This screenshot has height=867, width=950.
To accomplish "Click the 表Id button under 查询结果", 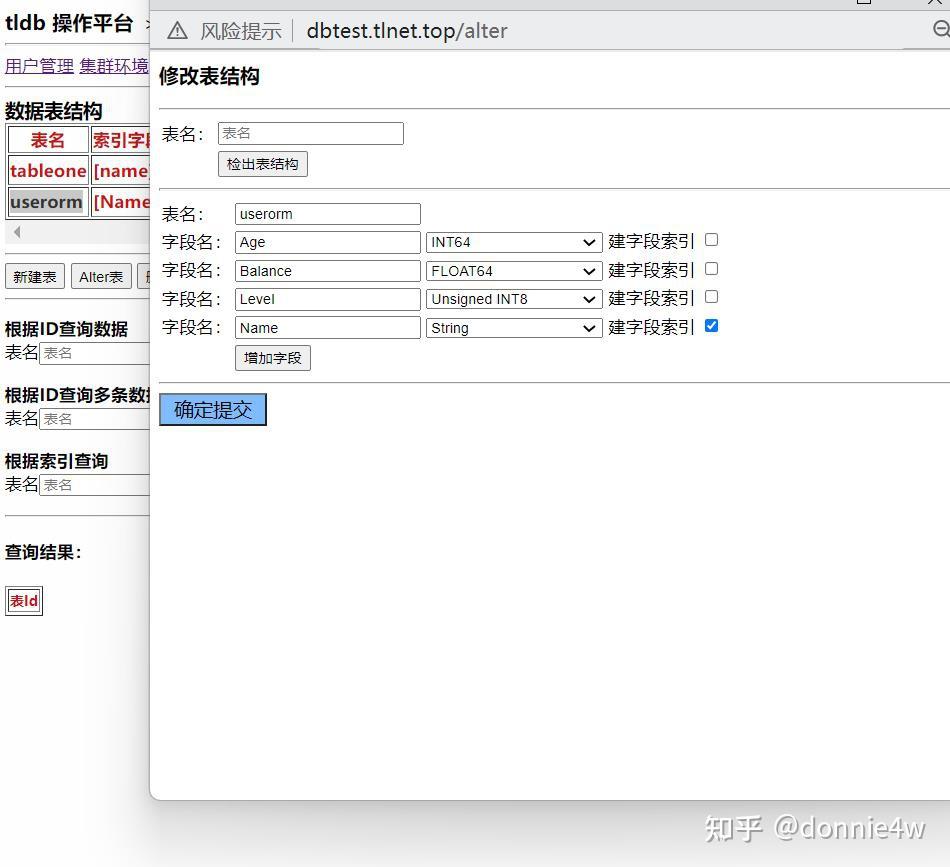I will (x=23, y=600).
